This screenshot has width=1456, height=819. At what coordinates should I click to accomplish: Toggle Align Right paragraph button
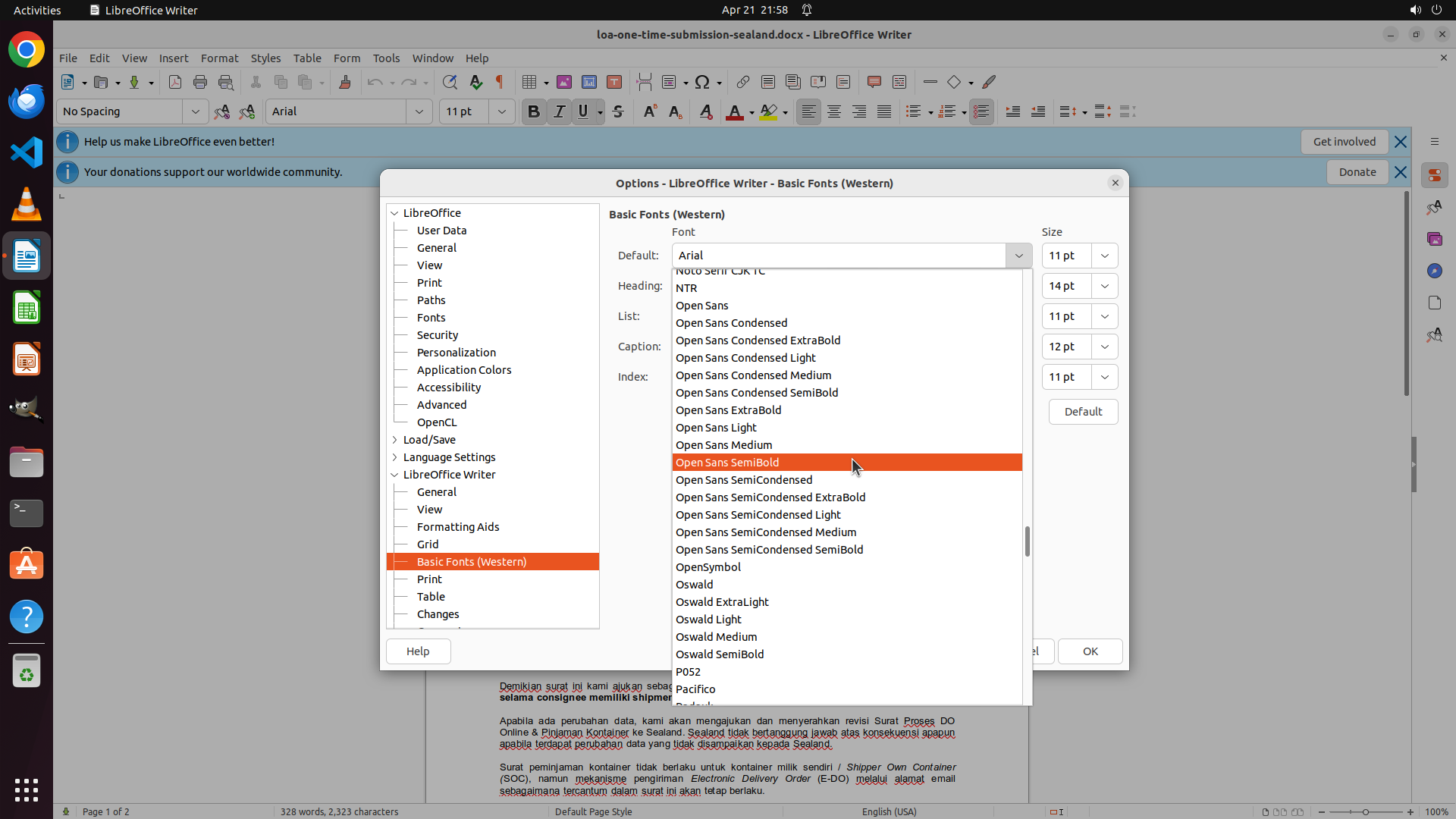[x=859, y=111]
